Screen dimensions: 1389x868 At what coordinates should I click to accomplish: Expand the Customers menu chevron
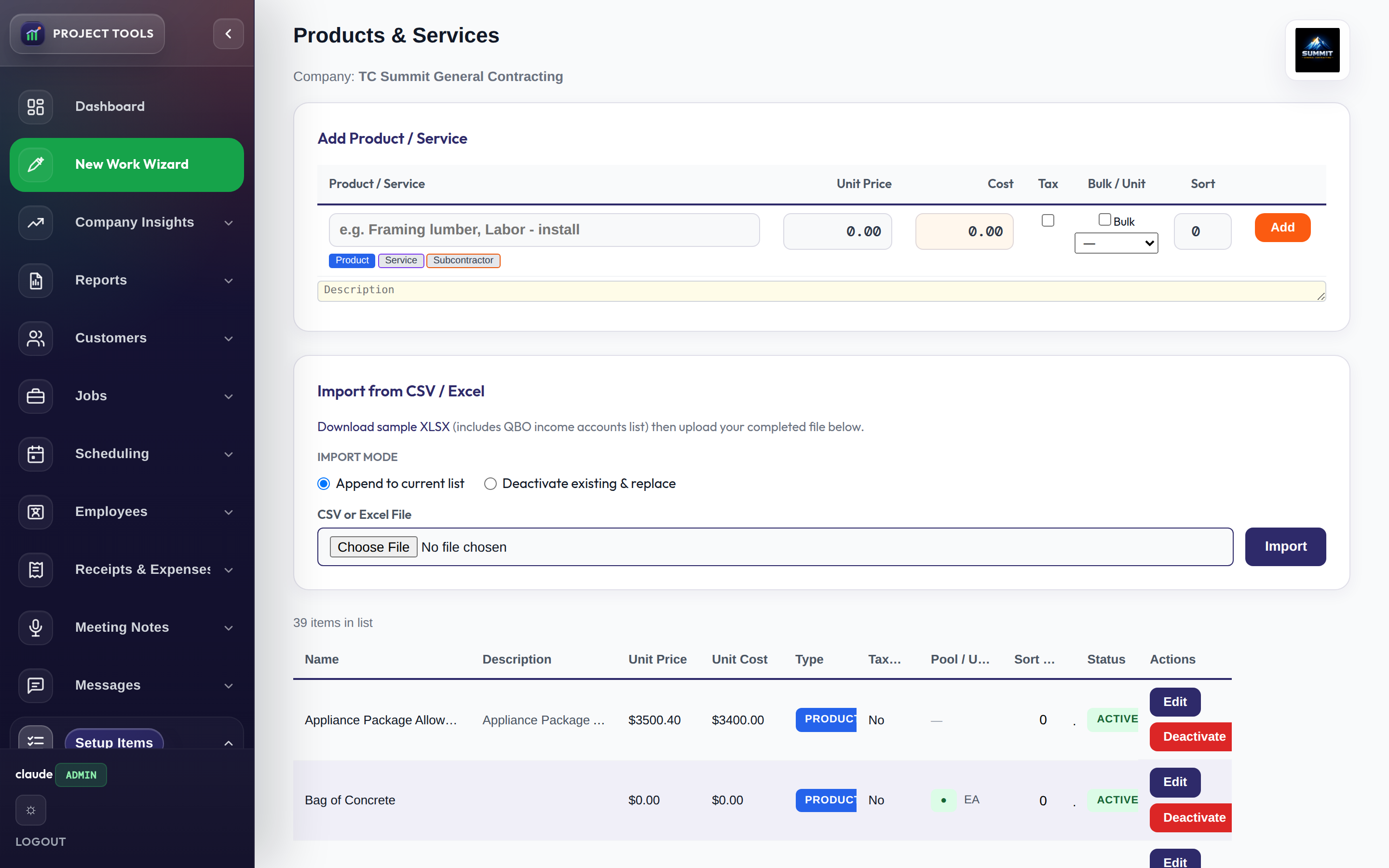tap(229, 339)
